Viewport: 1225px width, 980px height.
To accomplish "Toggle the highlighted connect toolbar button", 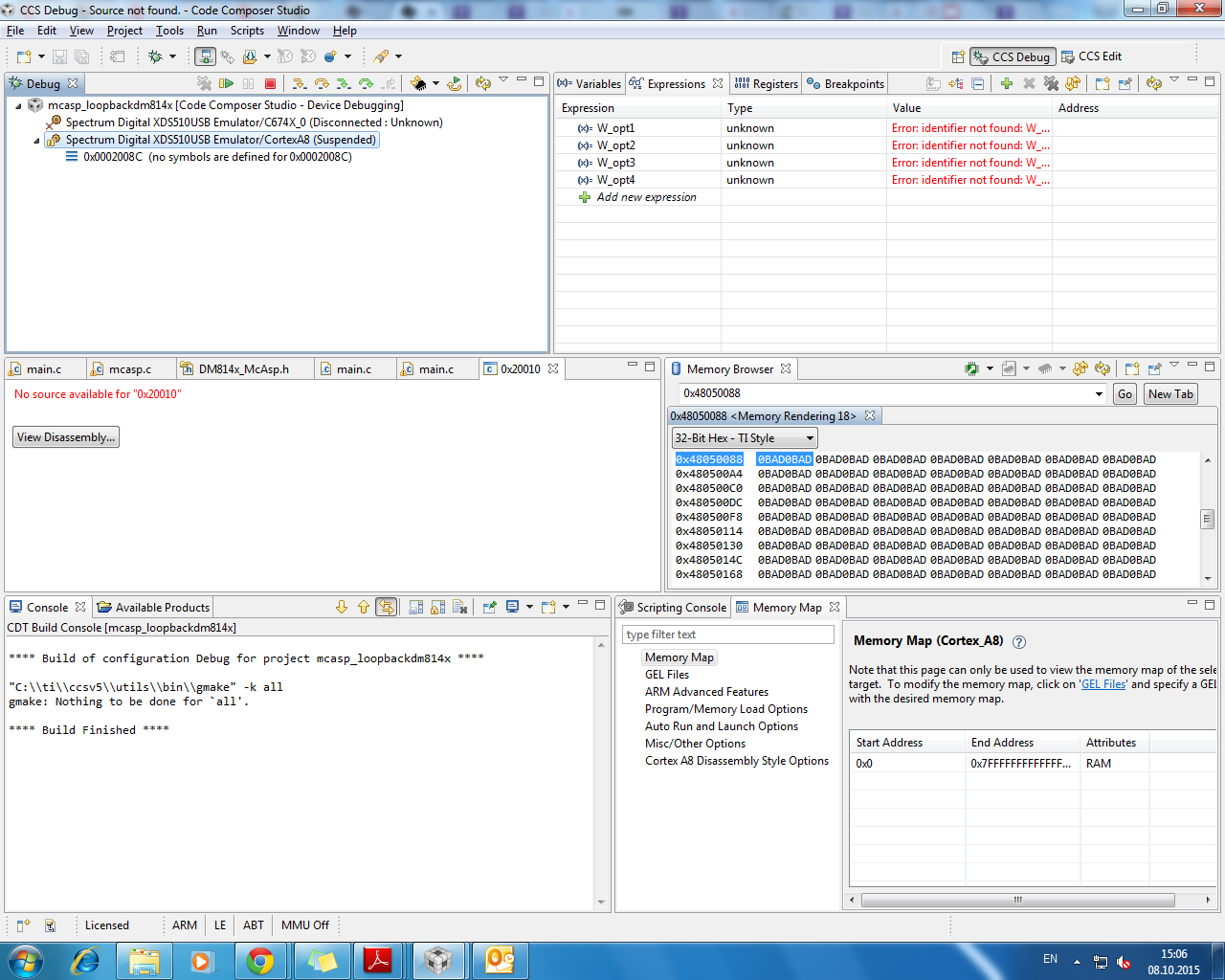I will [206, 57].
